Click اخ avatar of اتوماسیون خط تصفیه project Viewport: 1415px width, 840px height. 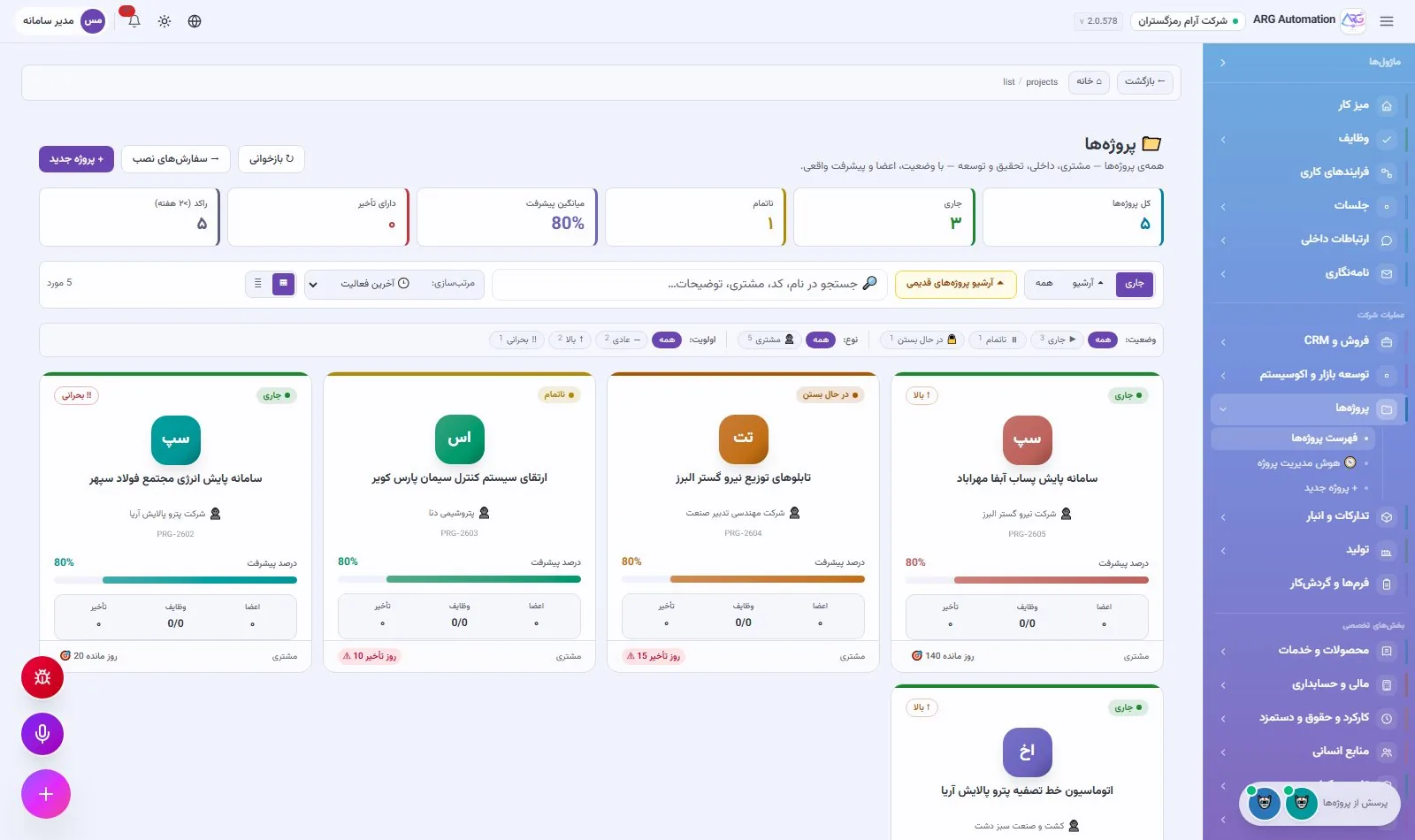(1027, 752)
